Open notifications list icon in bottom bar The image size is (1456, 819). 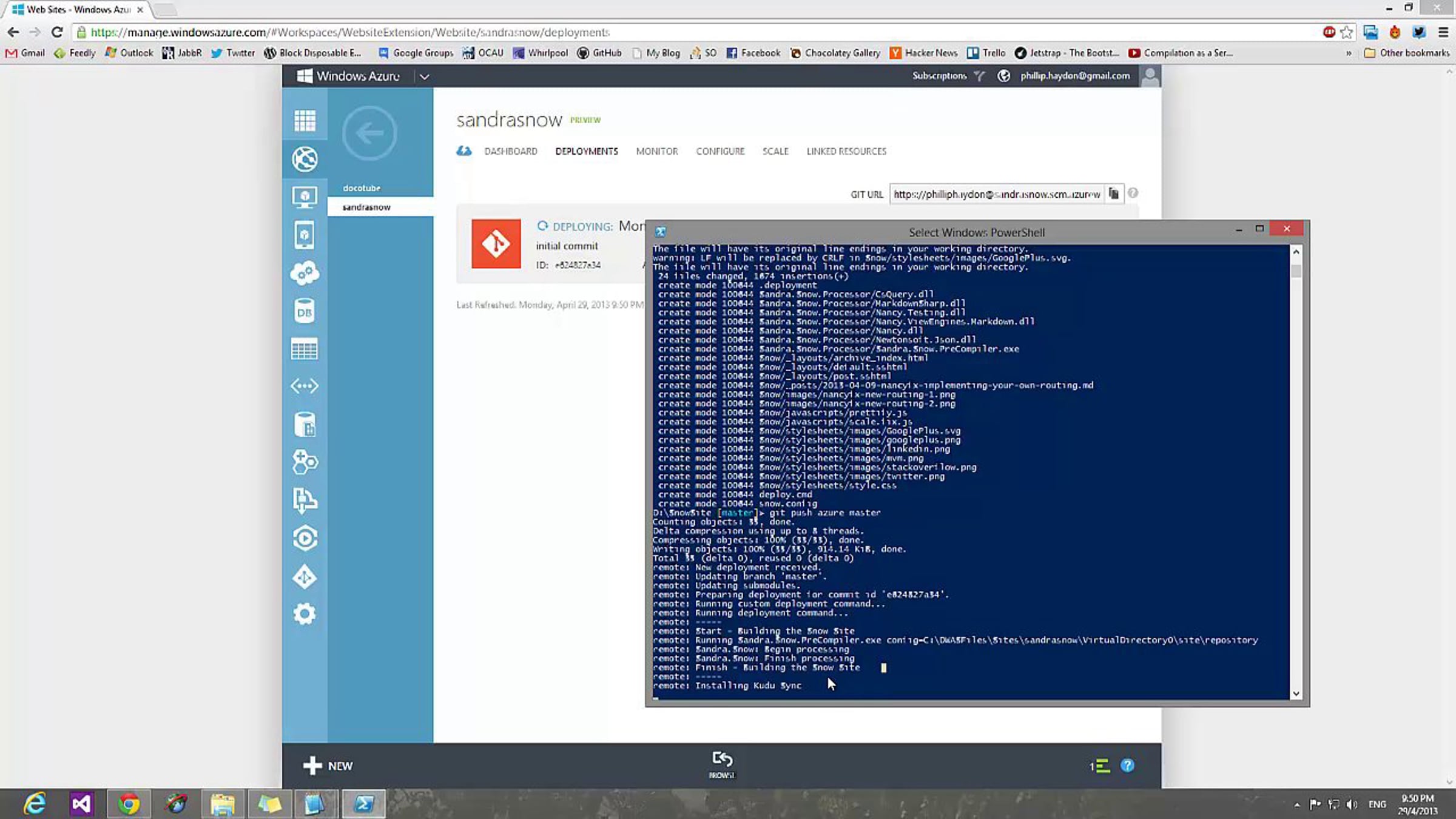tap(1100, 766)
